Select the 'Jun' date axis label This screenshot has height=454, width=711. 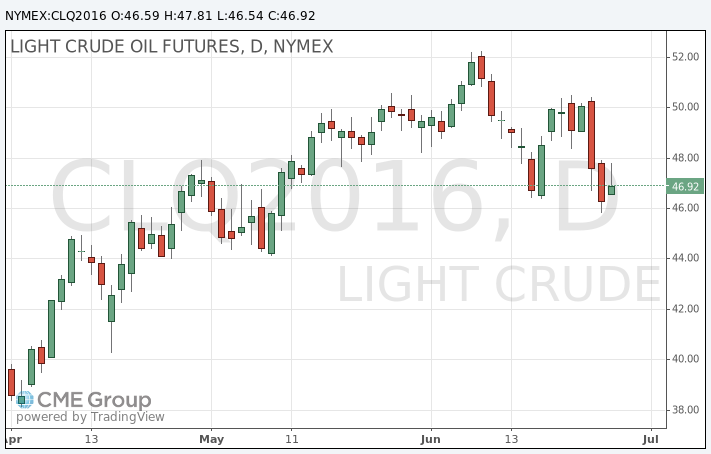click(x=430, y=439)
